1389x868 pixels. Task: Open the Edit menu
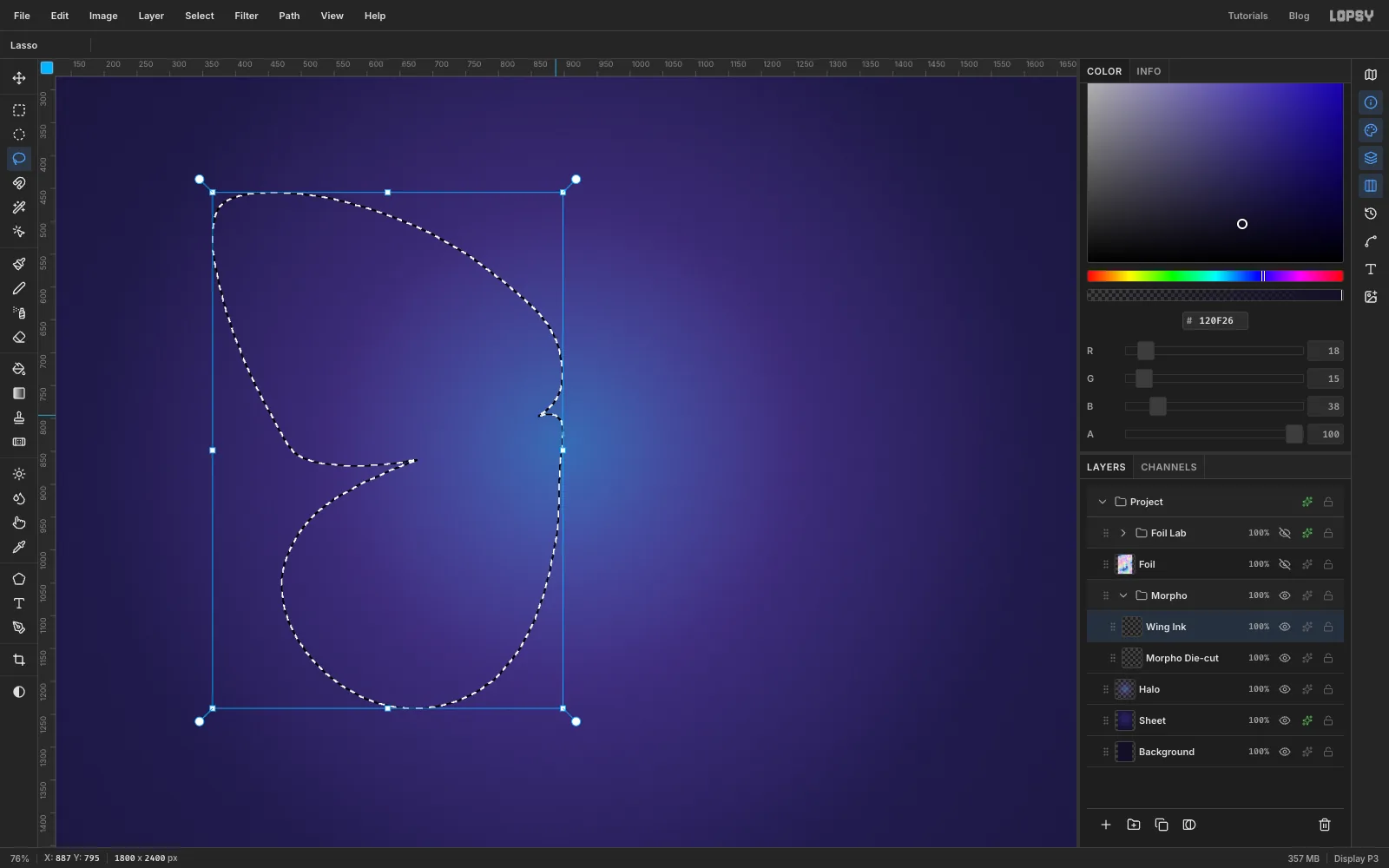(60, 16)
